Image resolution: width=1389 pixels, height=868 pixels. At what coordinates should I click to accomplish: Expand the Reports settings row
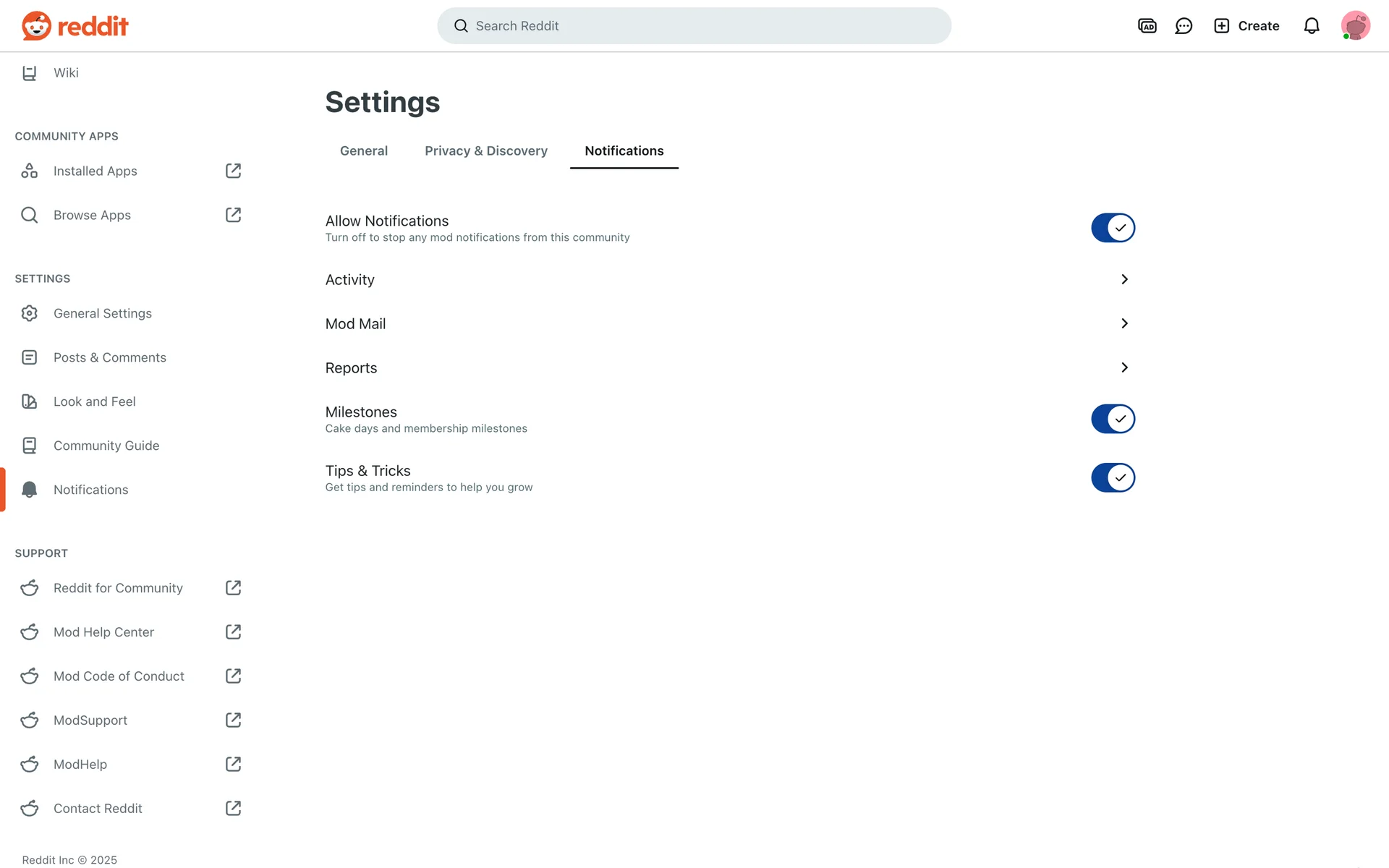[x=1124, y=367]
